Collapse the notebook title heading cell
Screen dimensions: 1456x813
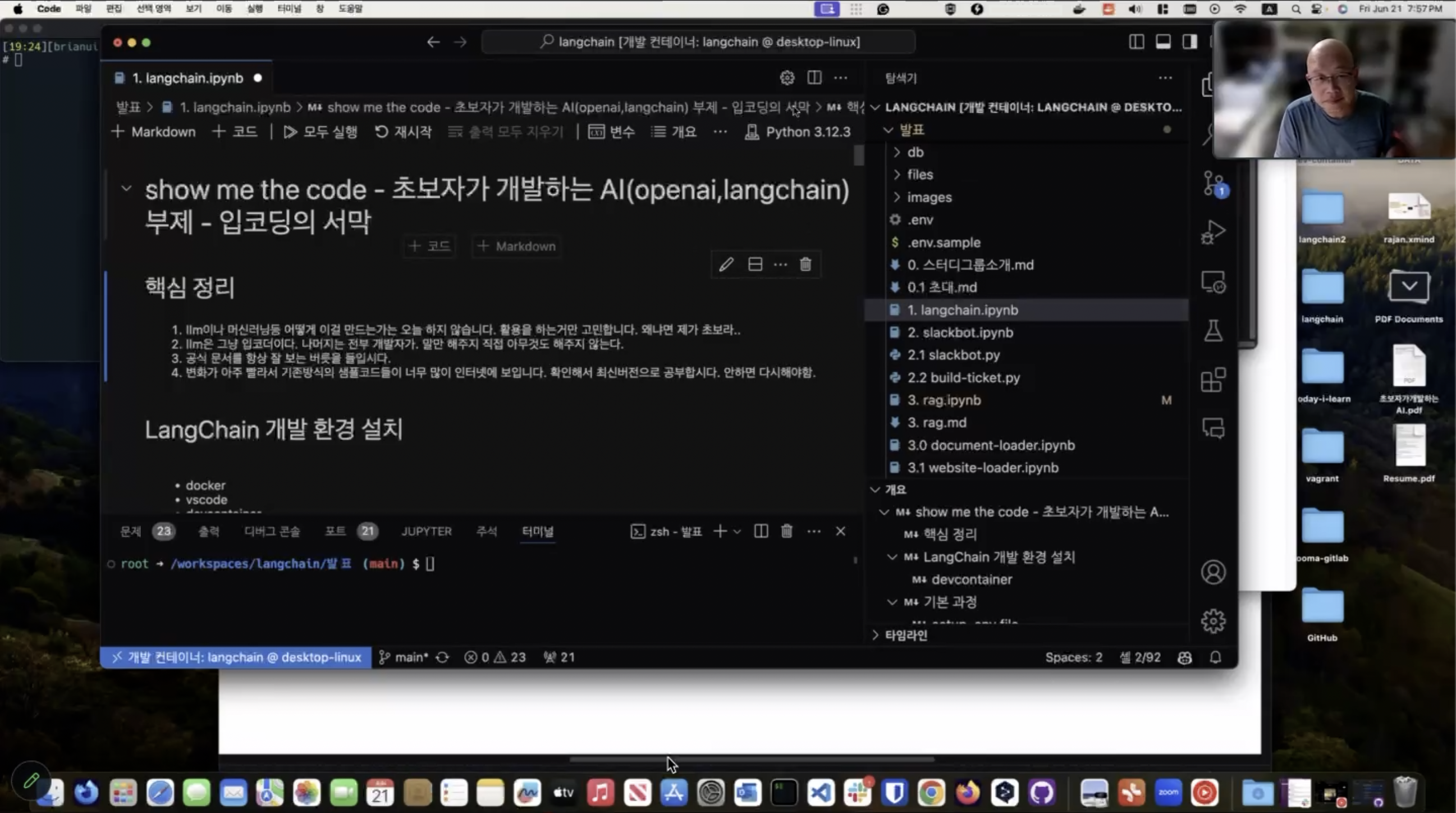pos(126,189)
